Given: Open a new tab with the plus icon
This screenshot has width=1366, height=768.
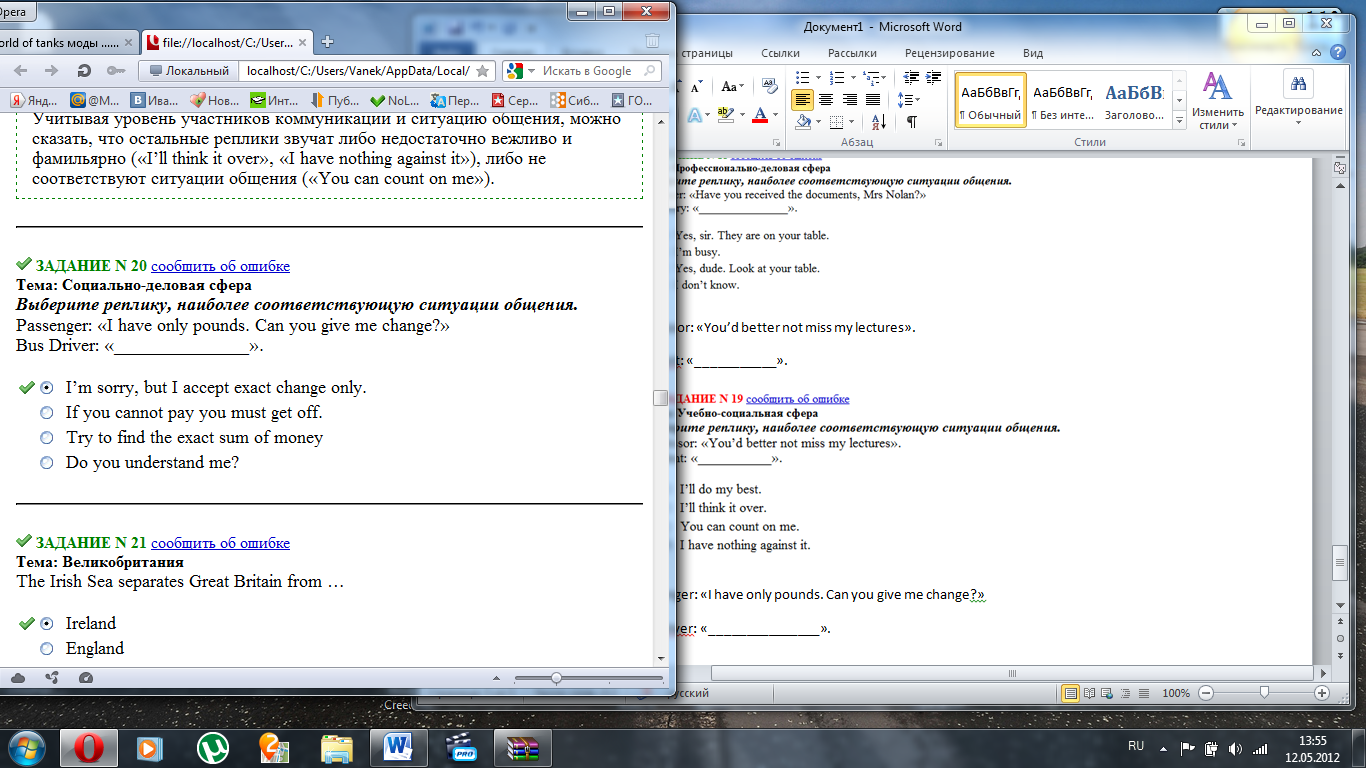Looking at the screenshot, I should click(x=327, y=42).
